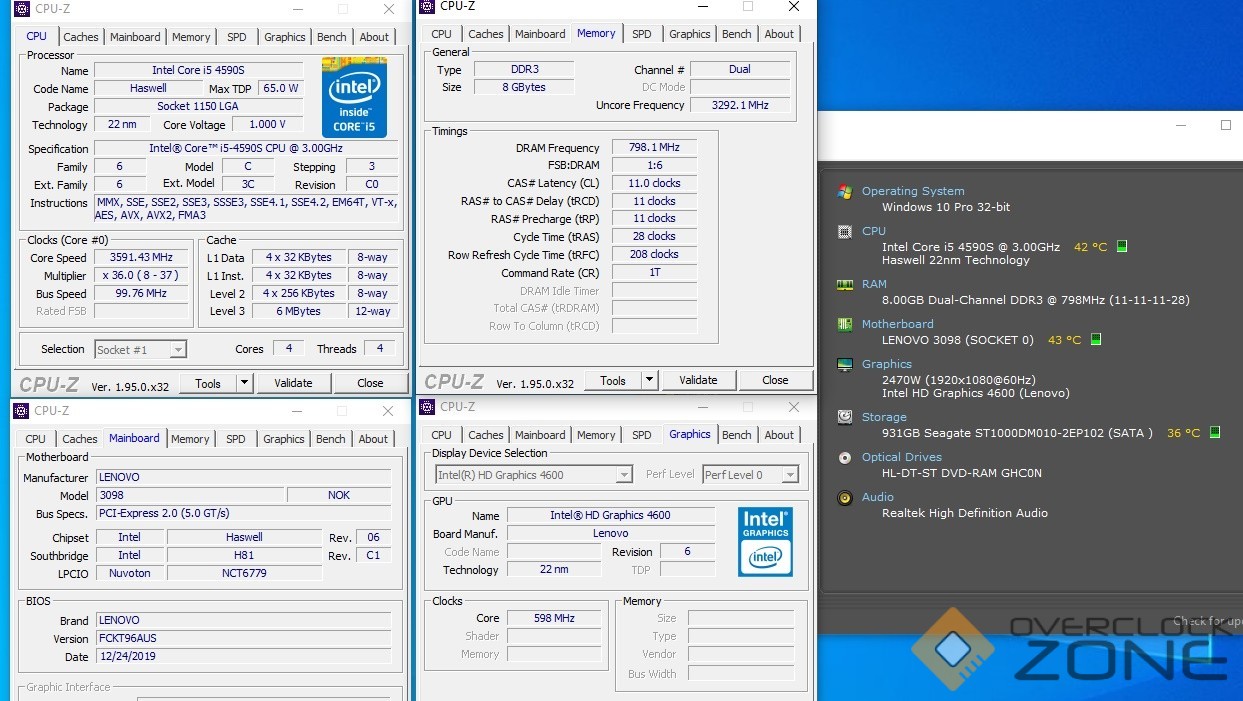Viewport: 1243px width, 701px height.
Task: Switch to the Caches tab in CPU window
Action: click(81, 37)
